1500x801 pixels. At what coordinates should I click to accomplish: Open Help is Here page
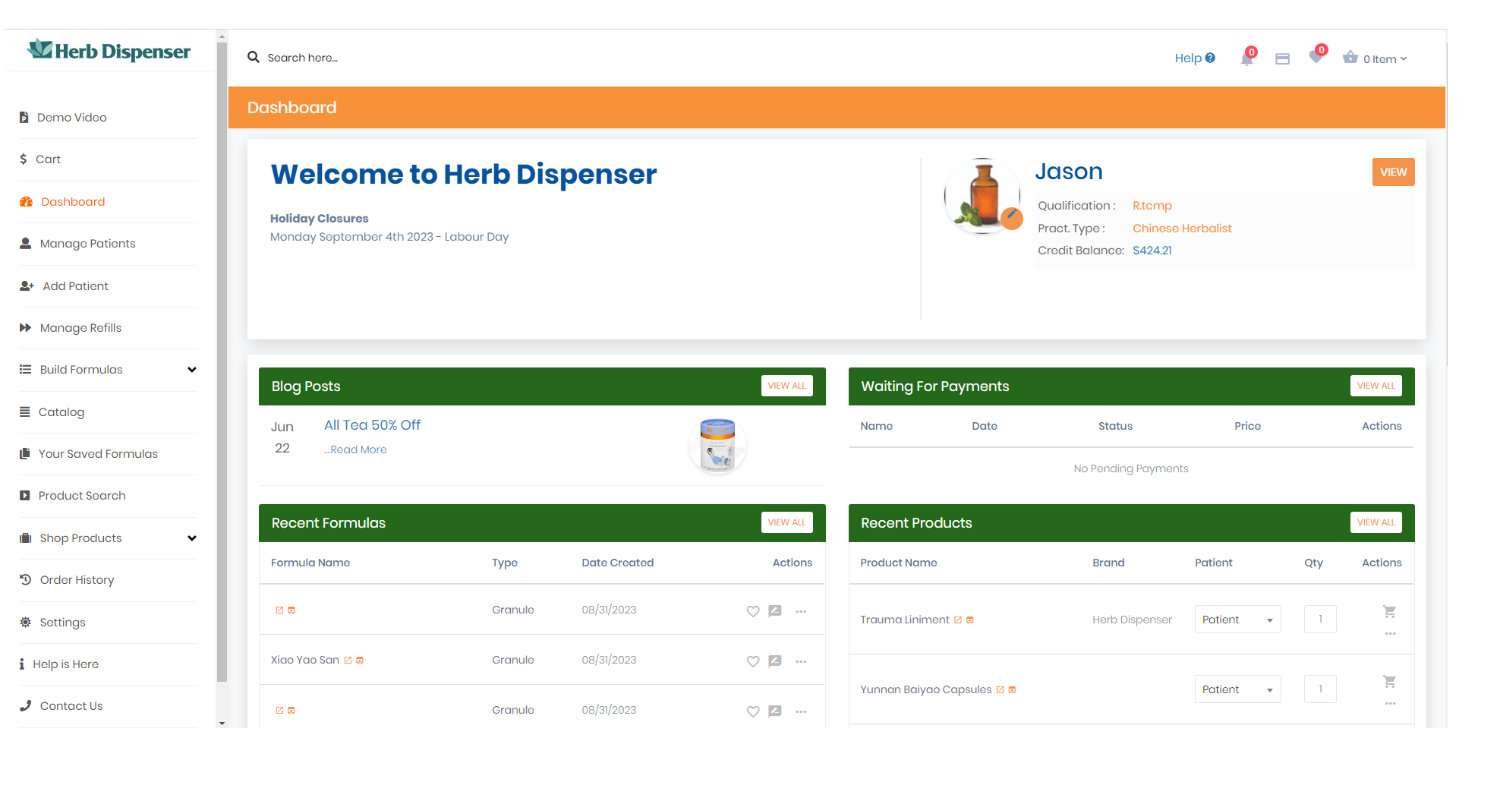tap(59, 663)
